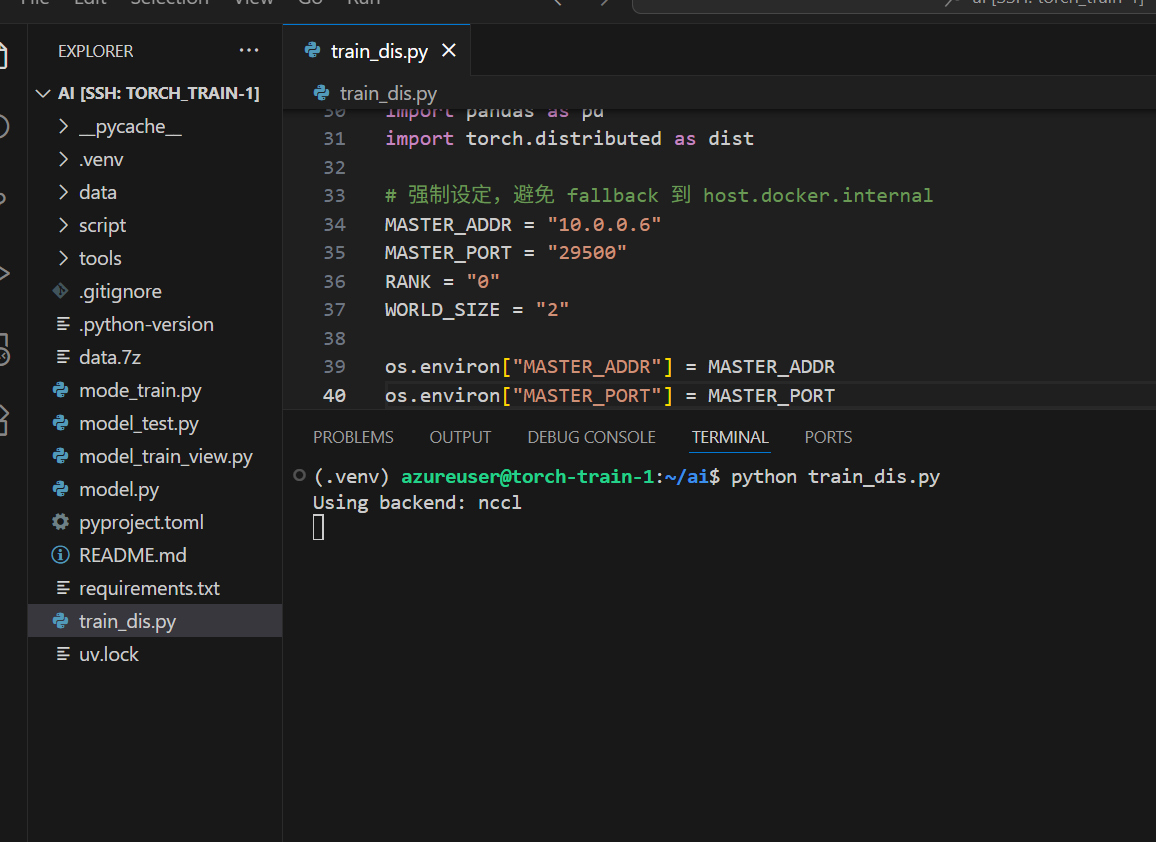The image size is (1156, 842).
Task: Click Python icon of model.py file
Action: (61, 490)
